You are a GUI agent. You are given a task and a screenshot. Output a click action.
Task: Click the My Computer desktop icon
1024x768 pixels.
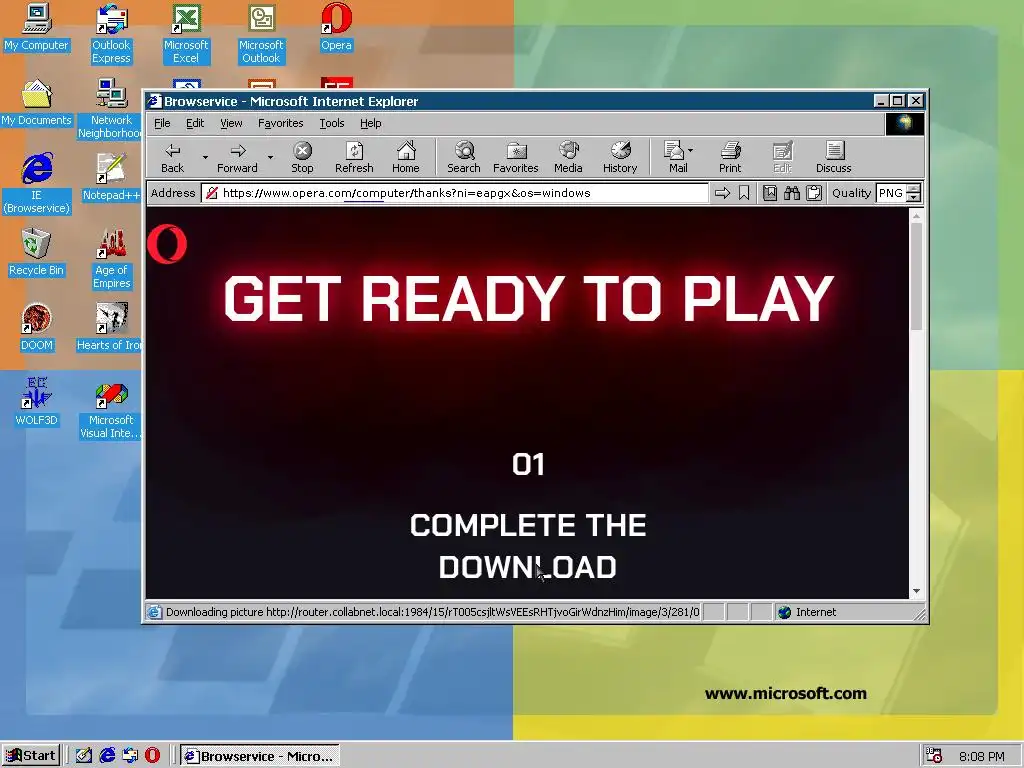coord(36,27)
